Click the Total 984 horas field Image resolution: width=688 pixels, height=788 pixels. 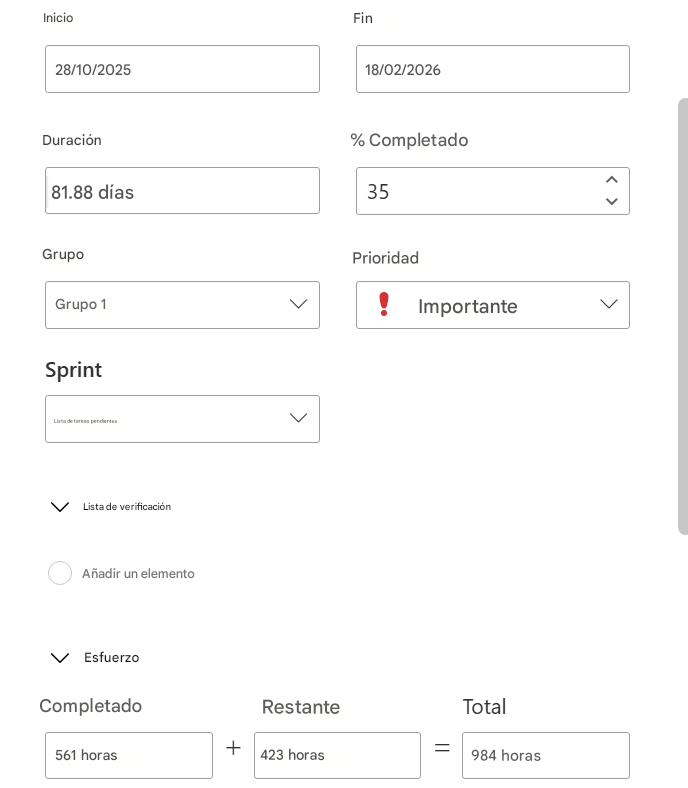[546, 755]
